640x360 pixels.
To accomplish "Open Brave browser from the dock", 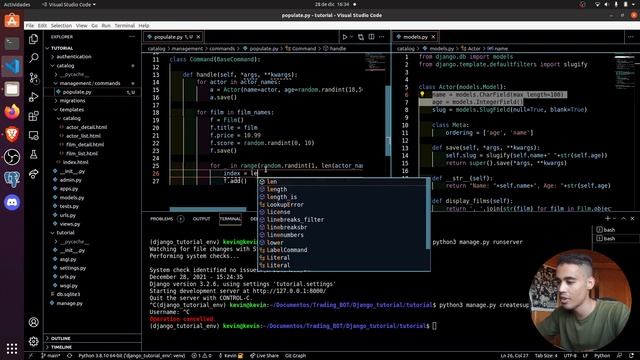I will (x=12, y=134).
